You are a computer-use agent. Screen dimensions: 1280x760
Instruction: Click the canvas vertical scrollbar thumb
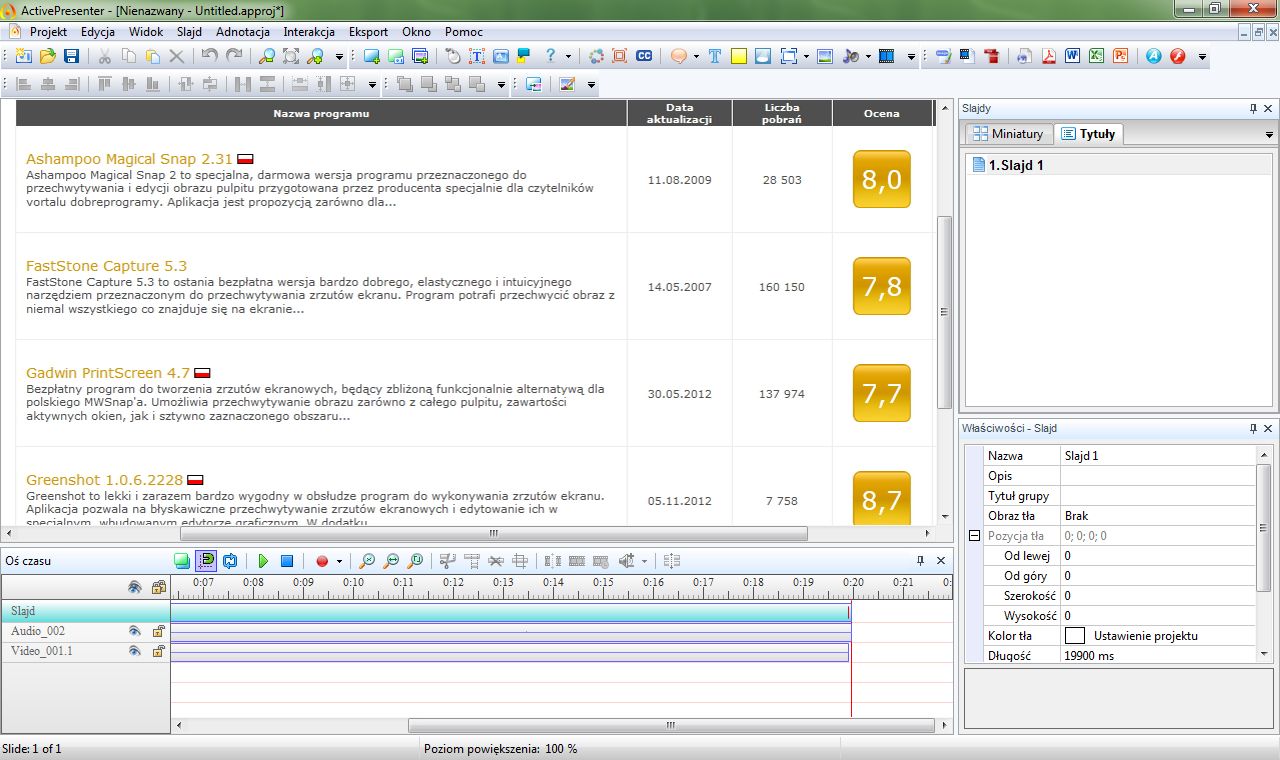coord(944,311)
